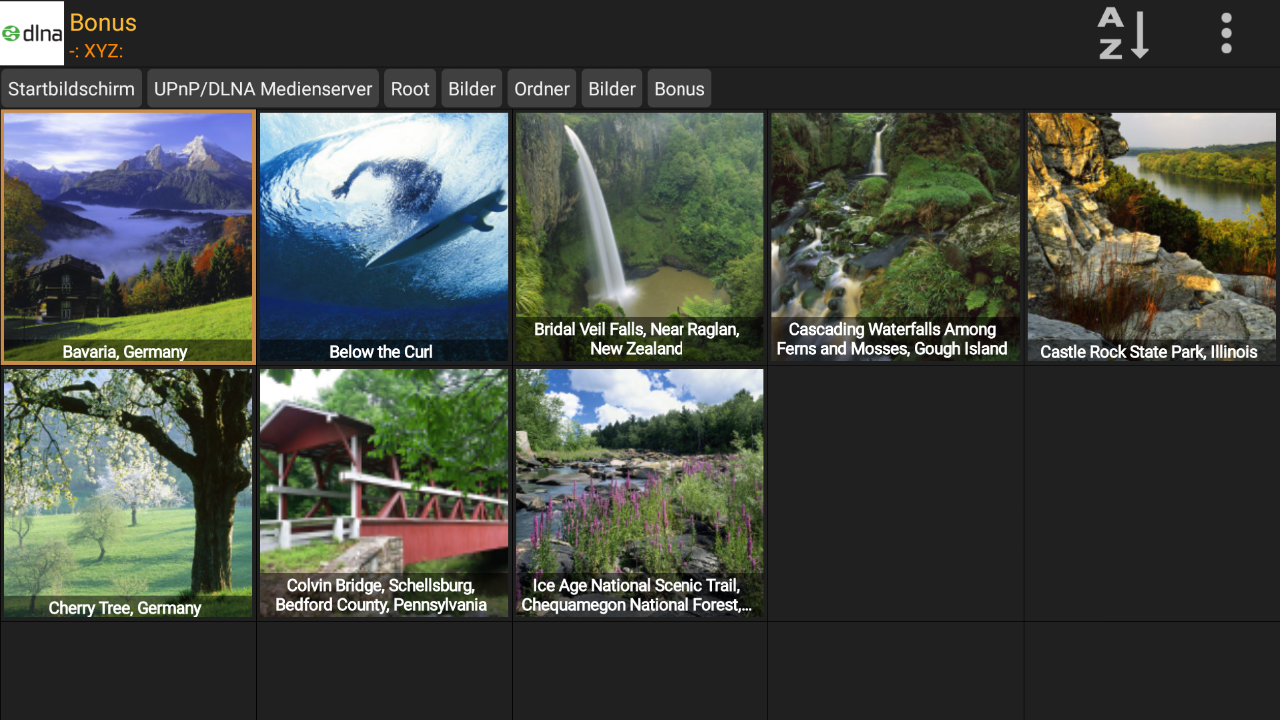1280x720 pixels.
Task: View Castle Rock State Park photo
Action: (1152, 237)
